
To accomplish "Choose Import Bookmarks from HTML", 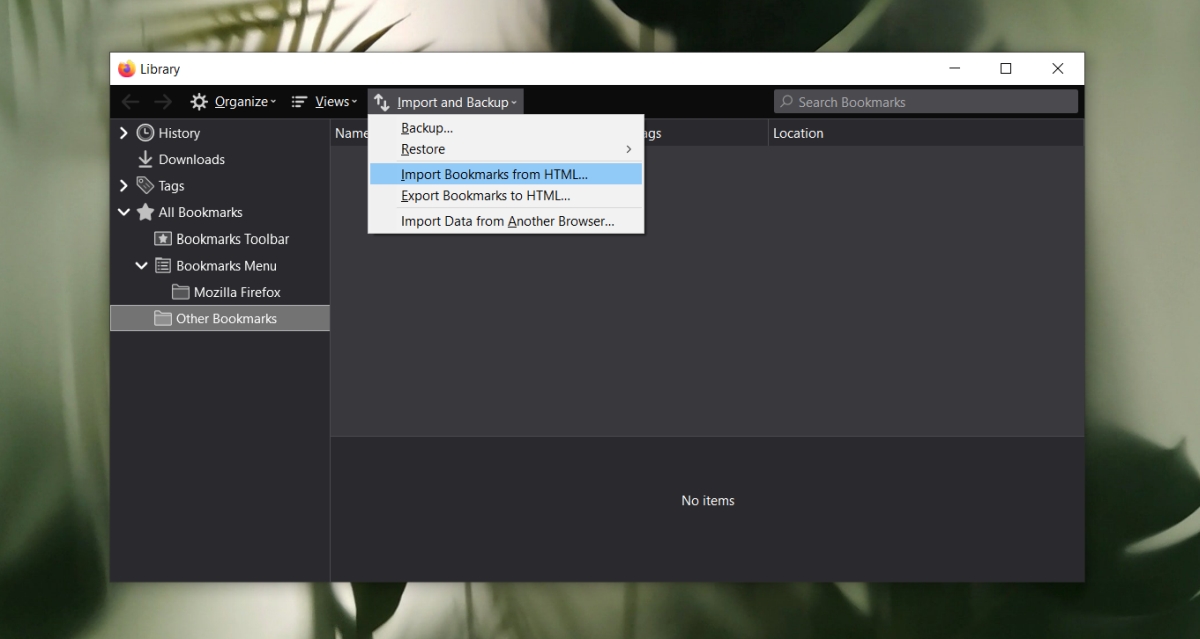I will coord(494,173).
